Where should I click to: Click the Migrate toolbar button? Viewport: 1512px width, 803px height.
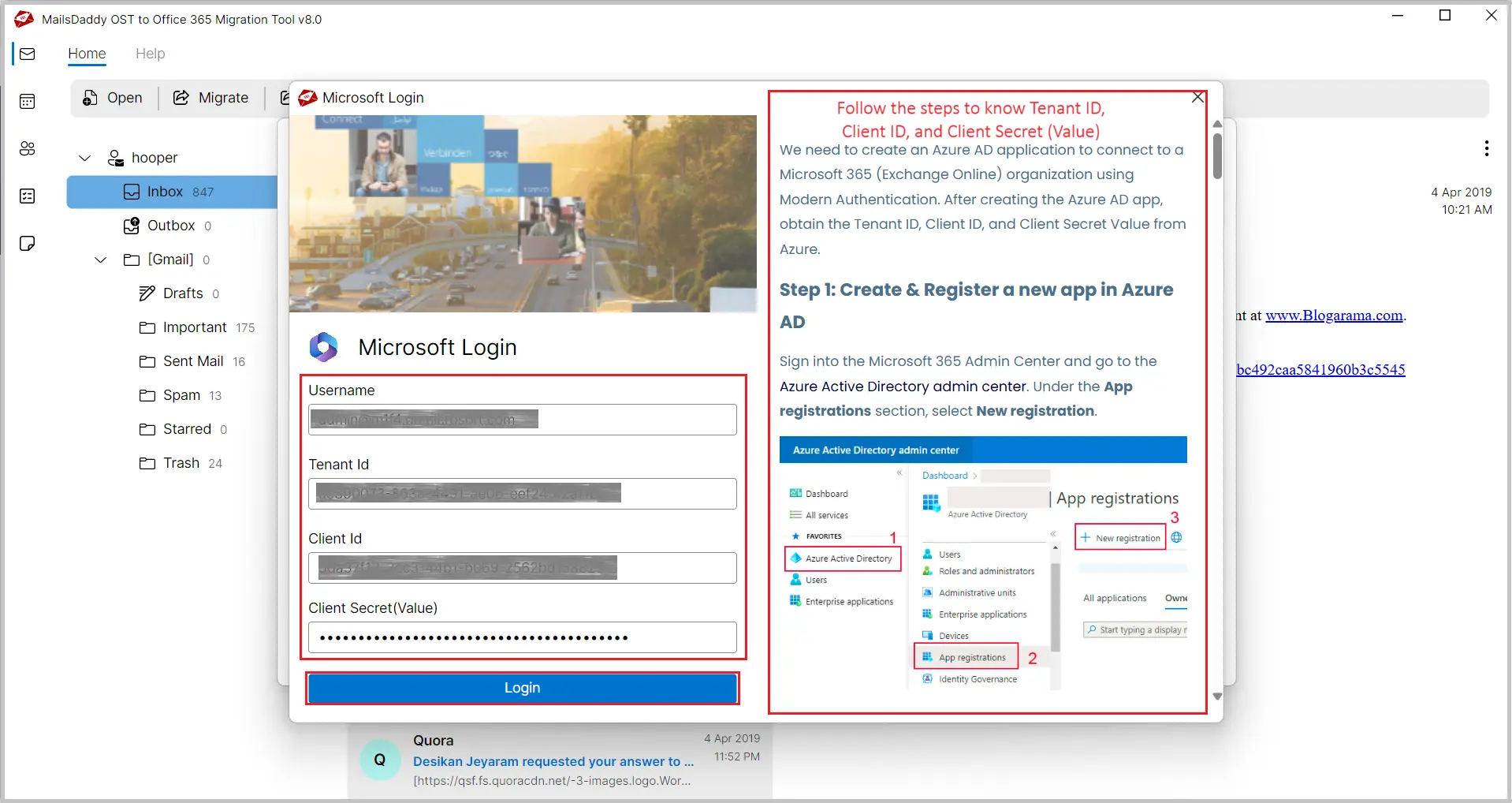pyautogui.click(x=211, y=98)
